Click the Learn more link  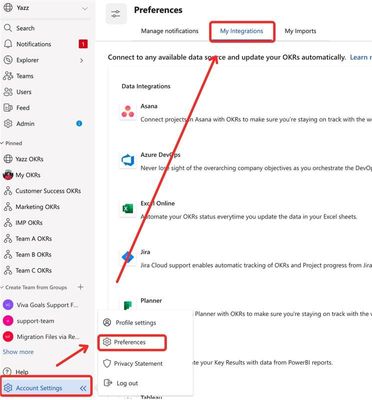[x=361, y=57]
